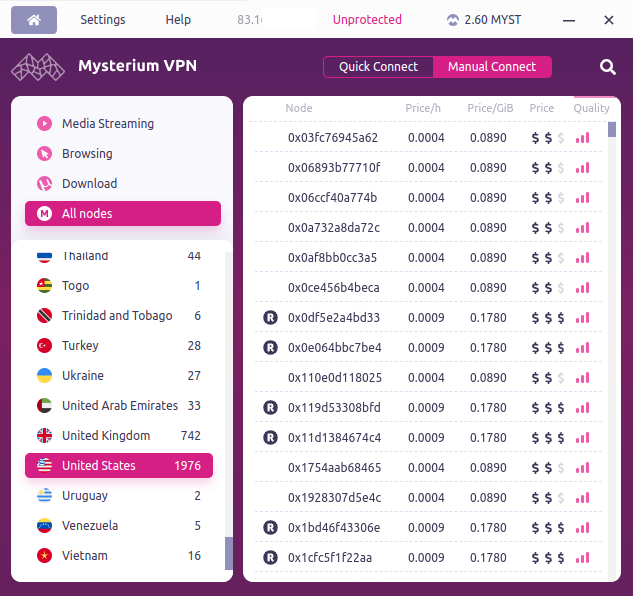Open the Help menu

(178, 20)
